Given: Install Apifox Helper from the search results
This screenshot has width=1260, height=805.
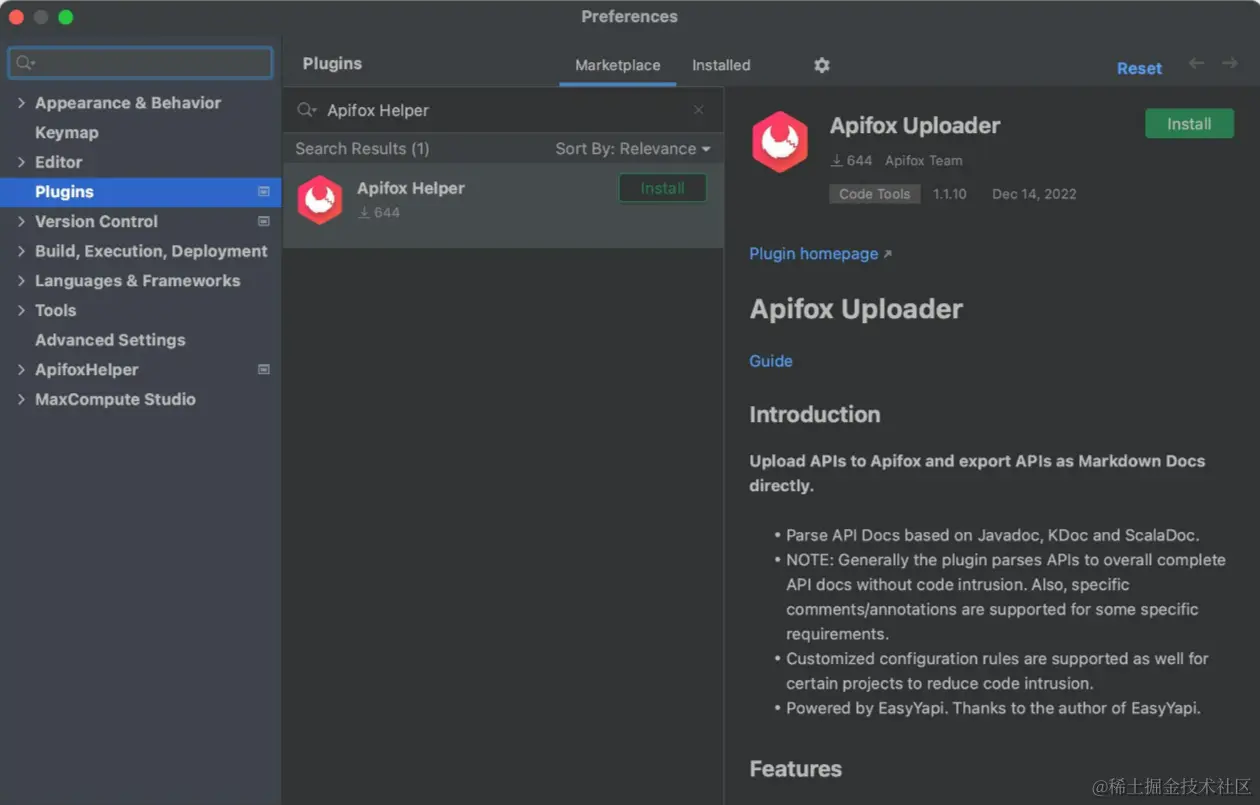Looking at the screenshot, I should 663,188.
